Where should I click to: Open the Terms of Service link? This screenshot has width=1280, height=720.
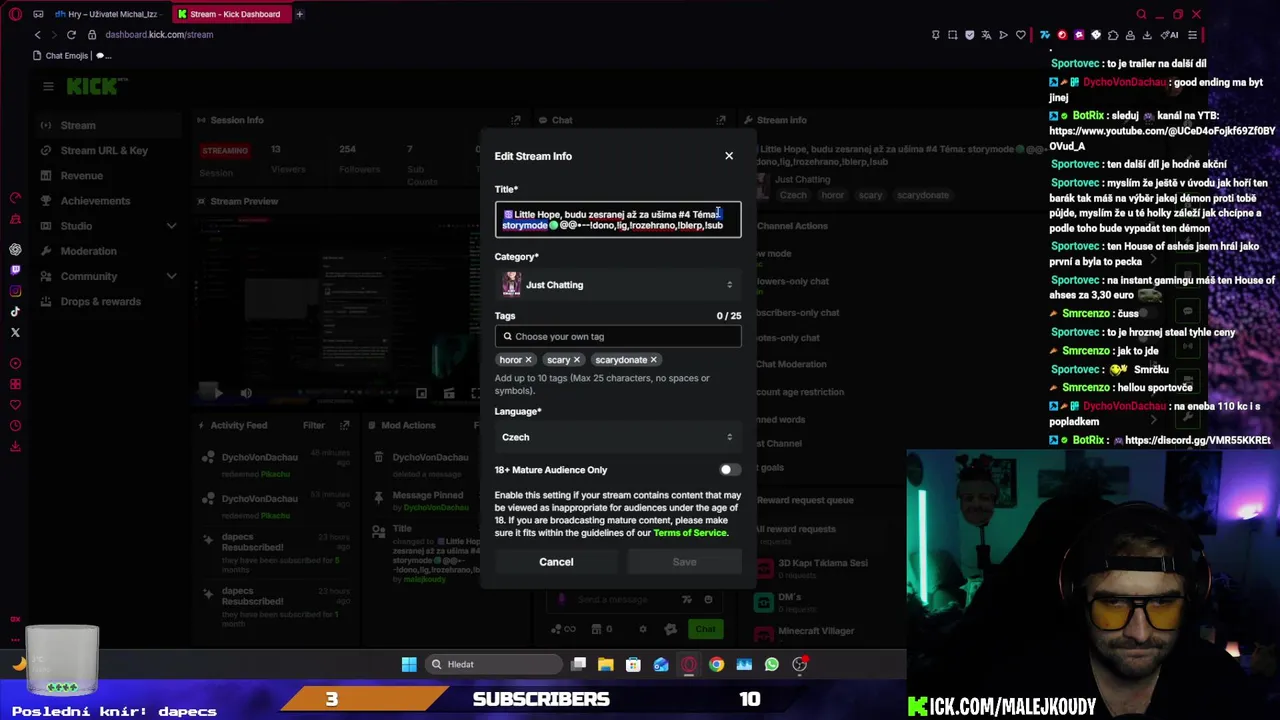690,533
